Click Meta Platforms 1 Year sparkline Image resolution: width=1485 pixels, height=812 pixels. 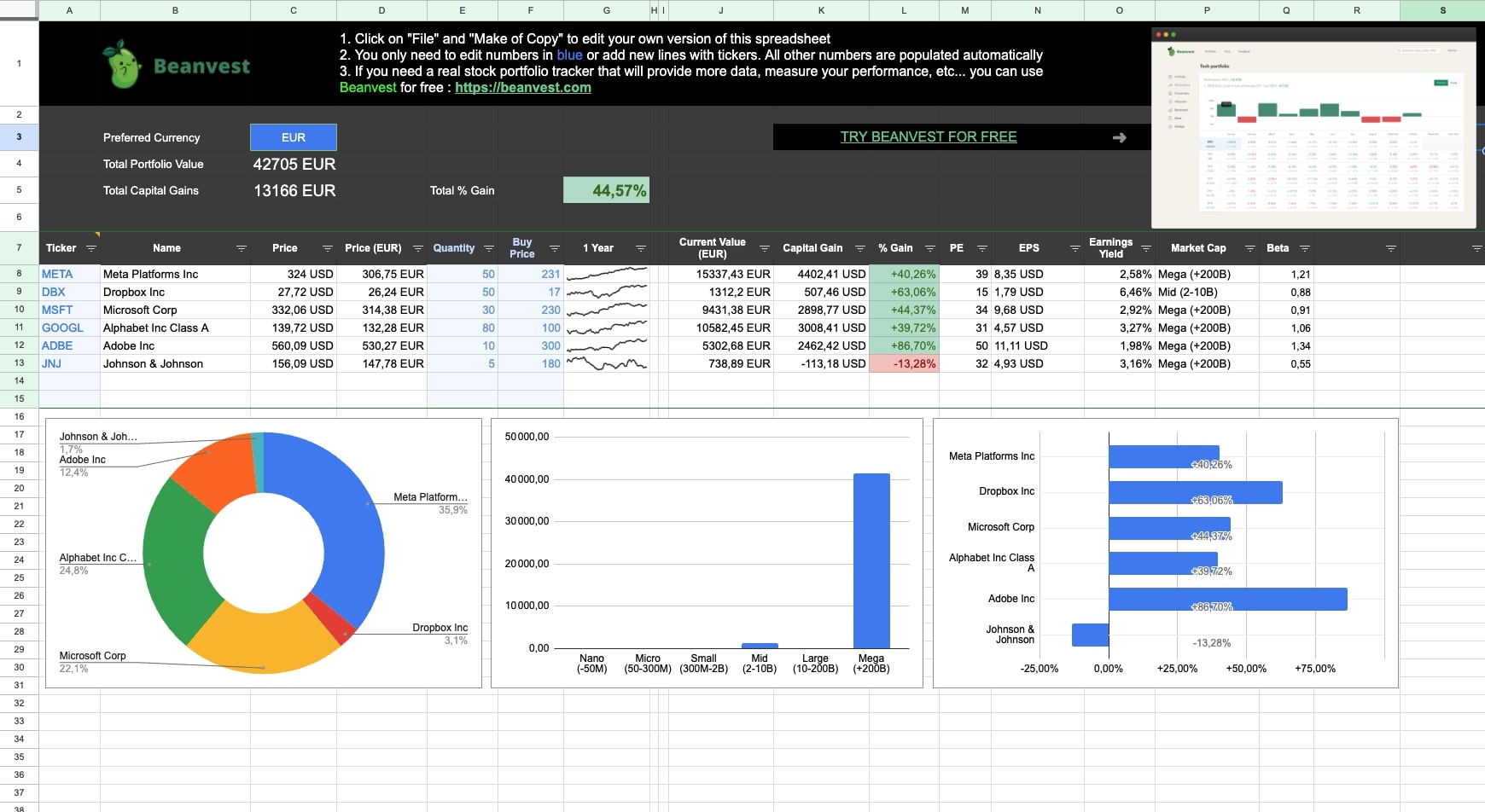coord(607,274)
